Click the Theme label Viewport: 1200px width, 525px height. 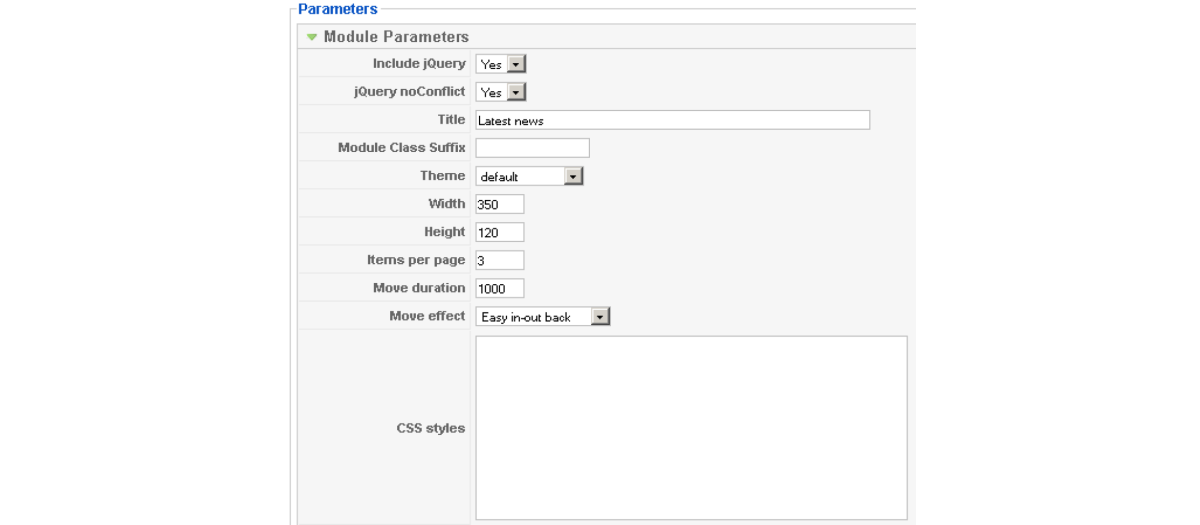coord(442,176)
